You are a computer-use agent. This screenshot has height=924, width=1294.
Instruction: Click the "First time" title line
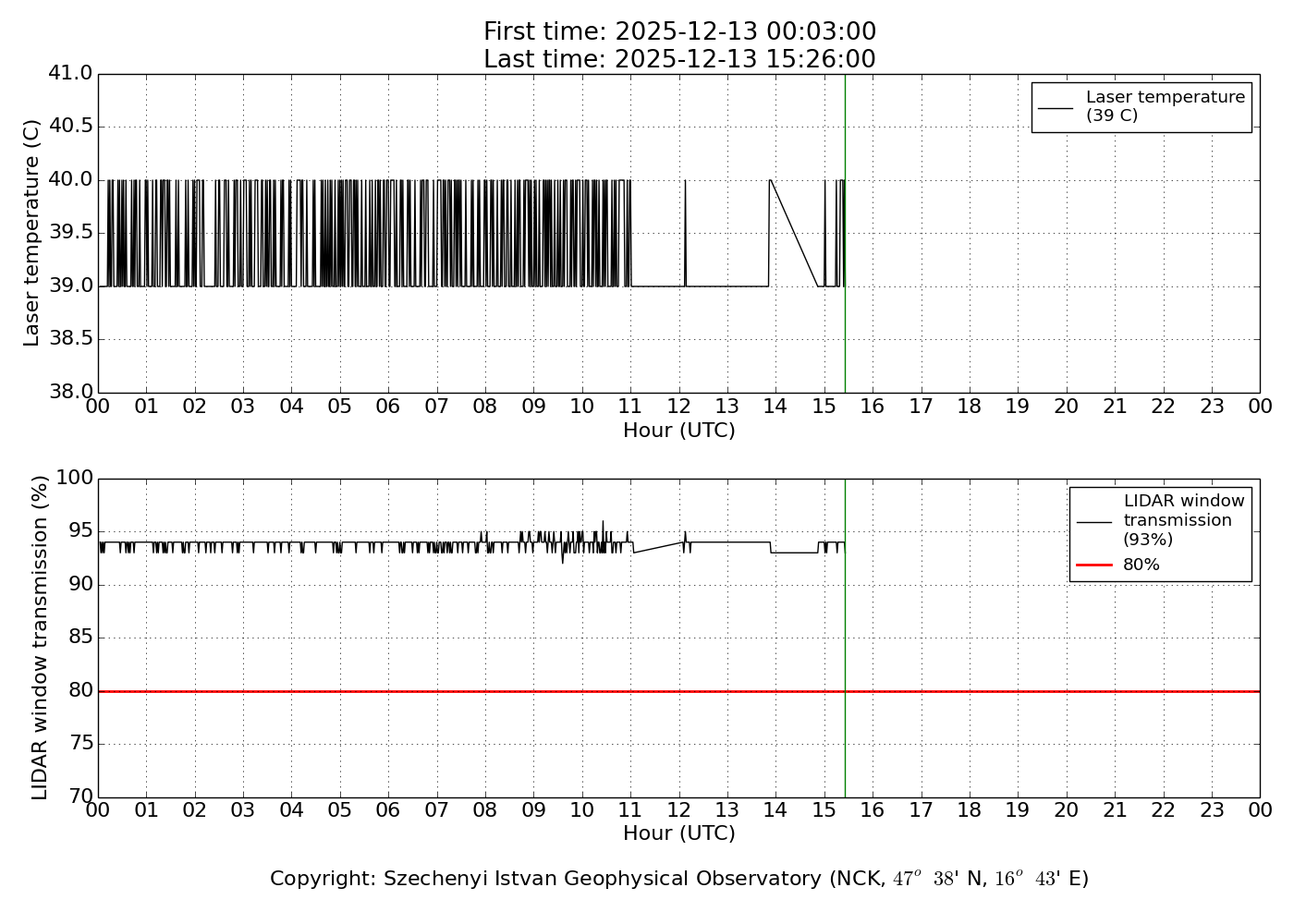(x=679, y=32)
